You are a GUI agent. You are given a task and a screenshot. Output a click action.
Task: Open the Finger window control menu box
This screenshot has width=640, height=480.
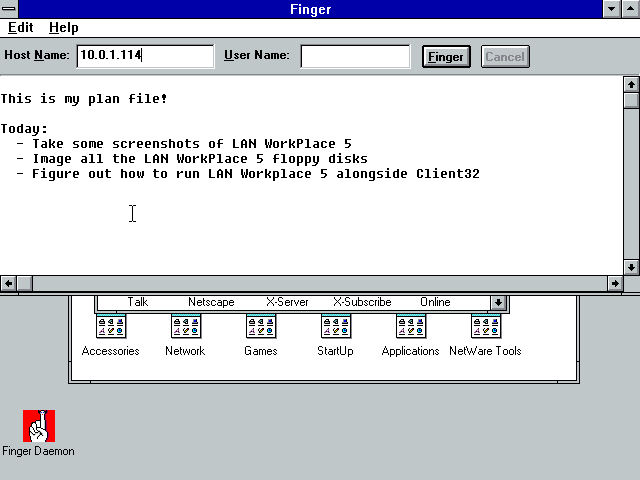pos(9,9)
